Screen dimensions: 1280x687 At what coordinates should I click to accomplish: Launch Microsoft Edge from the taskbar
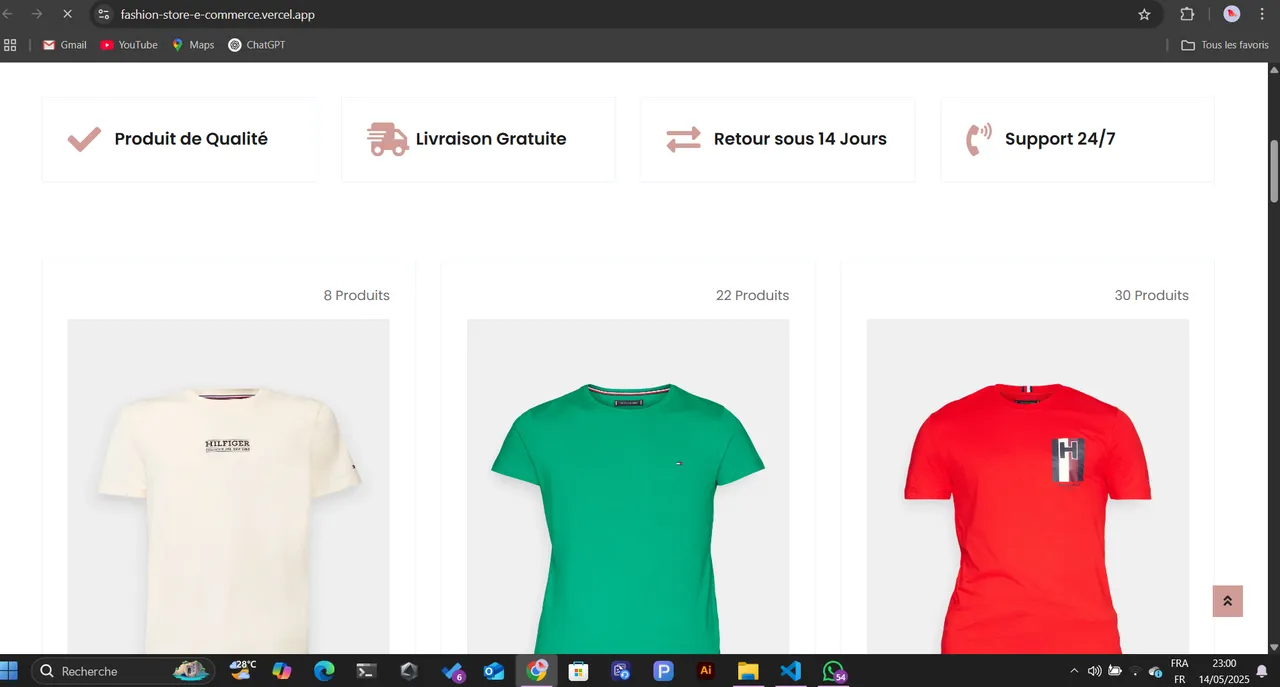point(324,671)
